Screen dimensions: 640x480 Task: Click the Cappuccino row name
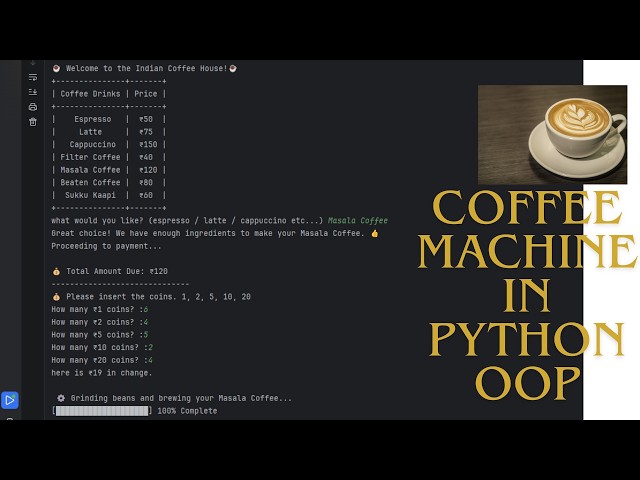pyautogui.click(x=93, y=144)
